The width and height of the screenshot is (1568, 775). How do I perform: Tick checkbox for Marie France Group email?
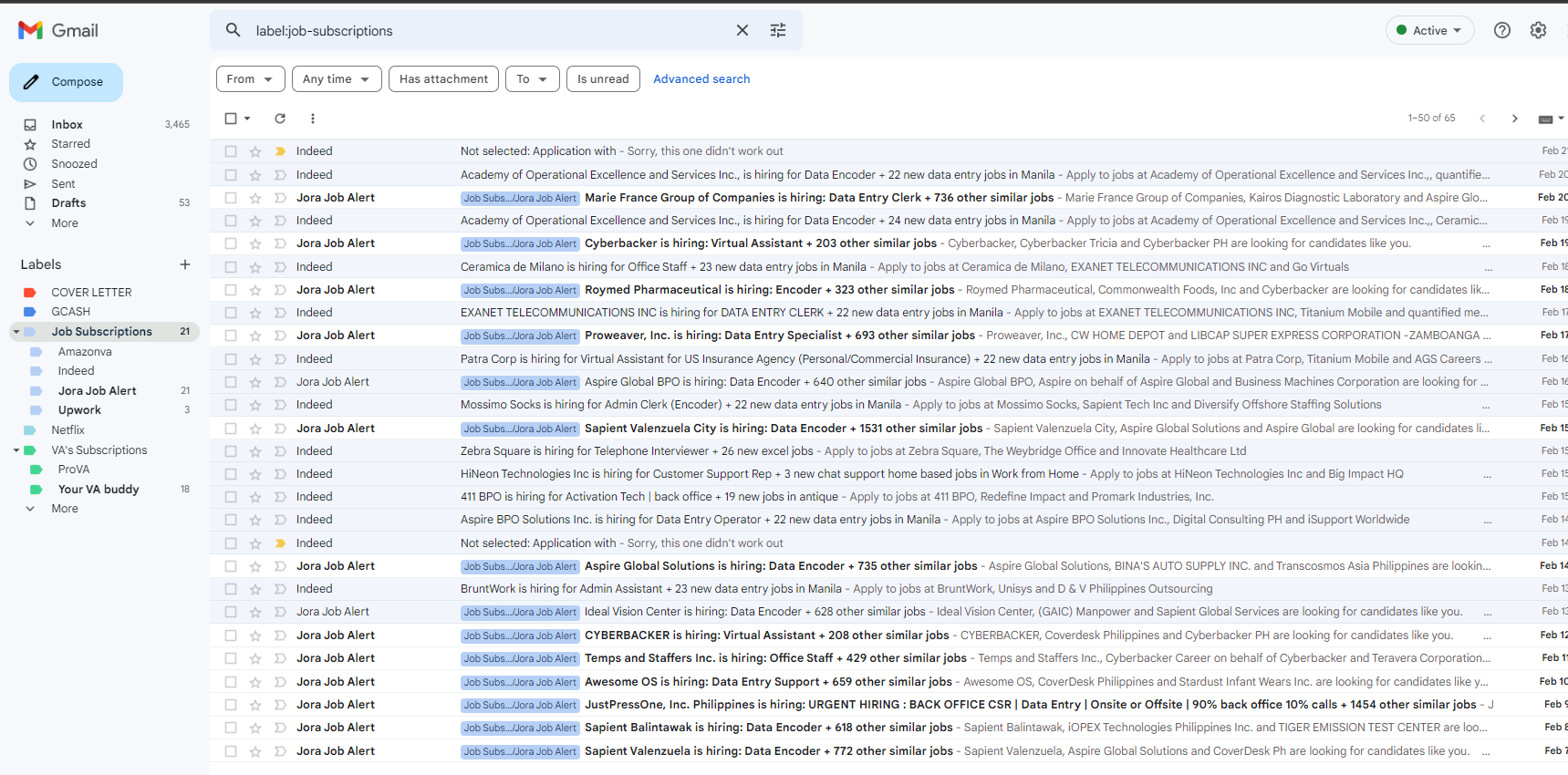[231, 198]
